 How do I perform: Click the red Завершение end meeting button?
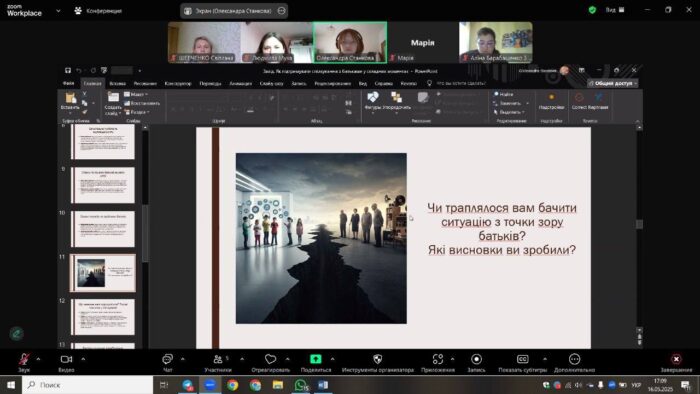pos(676,359)
